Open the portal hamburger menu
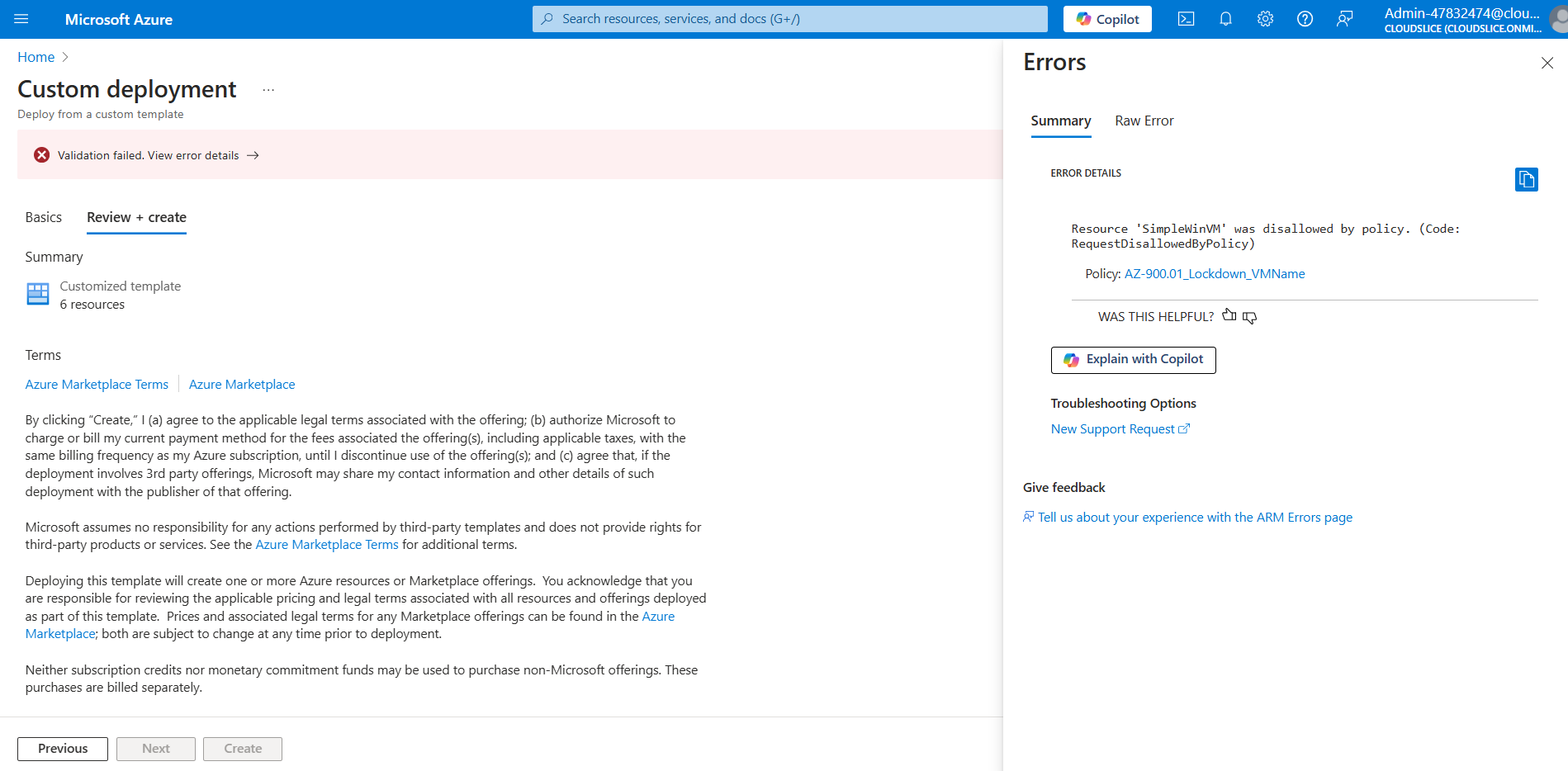 click(x=21, y=19)
